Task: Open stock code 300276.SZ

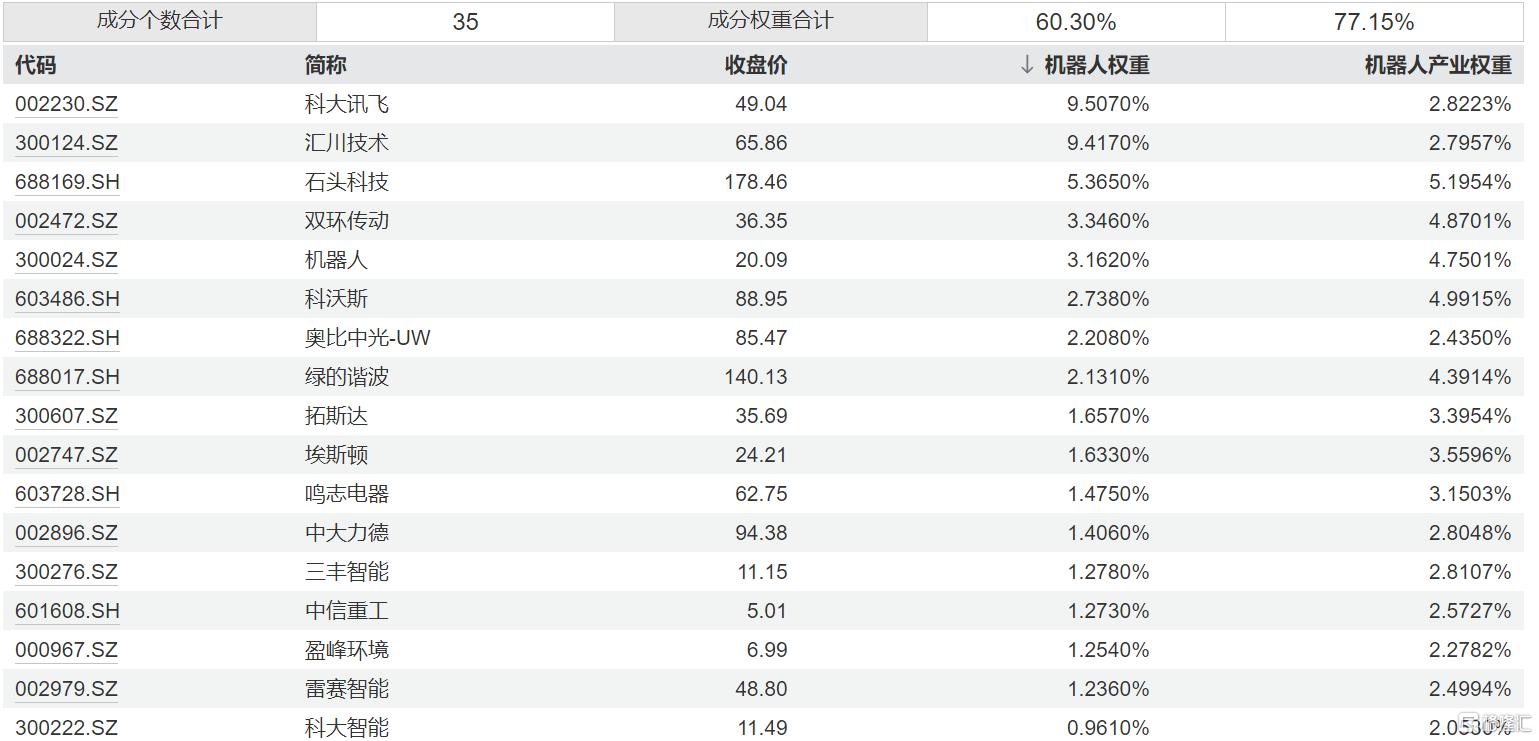Action: (66, 572)
